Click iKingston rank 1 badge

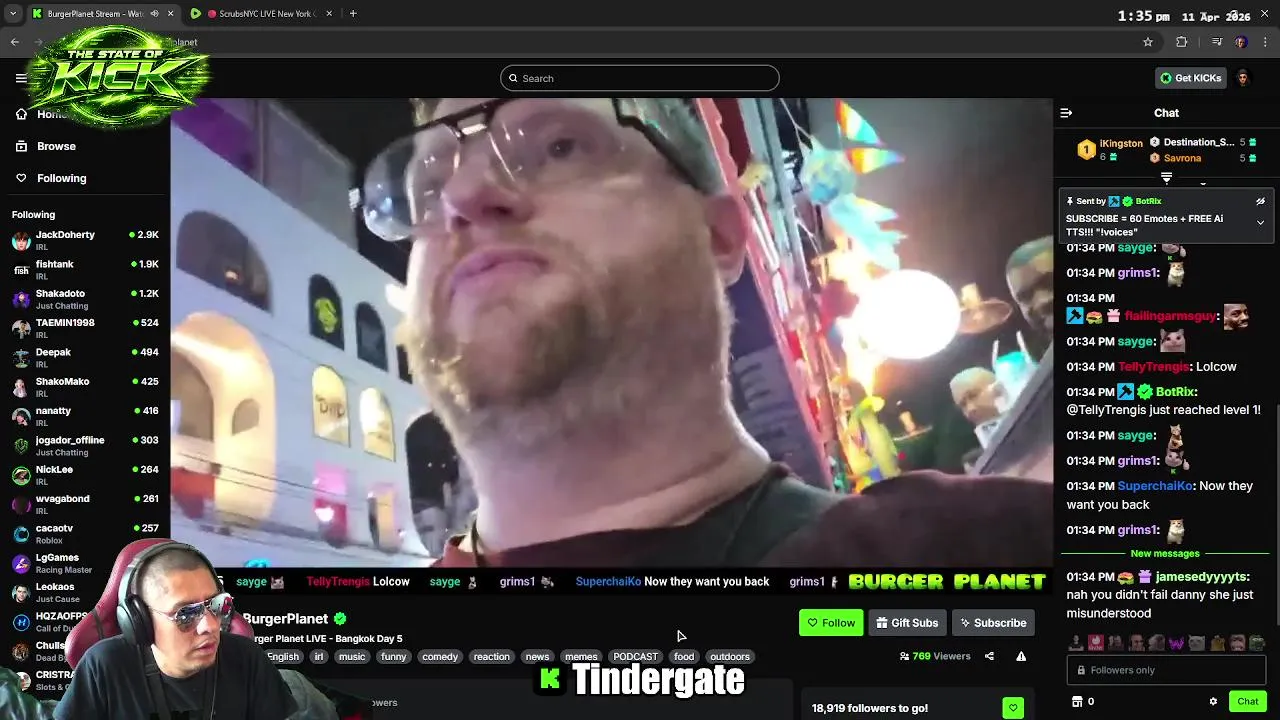[1086, 150]
